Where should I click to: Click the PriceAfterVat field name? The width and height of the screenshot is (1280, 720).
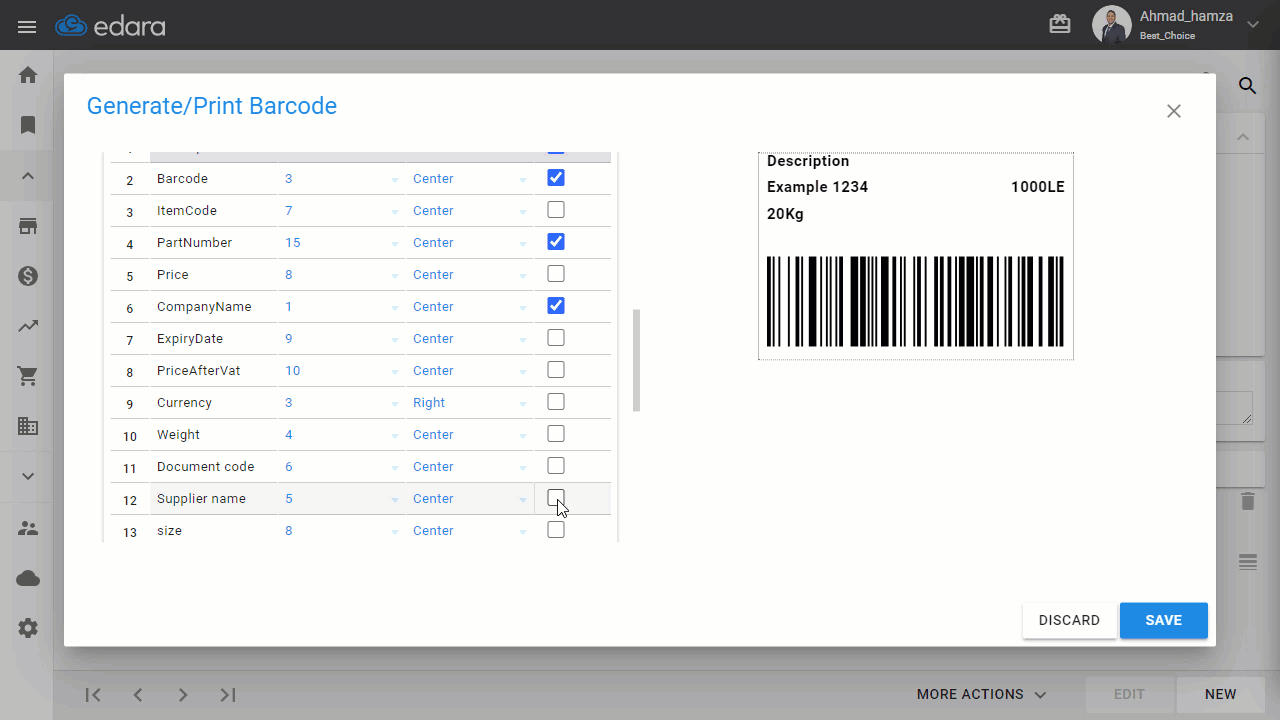pos(214,371)
